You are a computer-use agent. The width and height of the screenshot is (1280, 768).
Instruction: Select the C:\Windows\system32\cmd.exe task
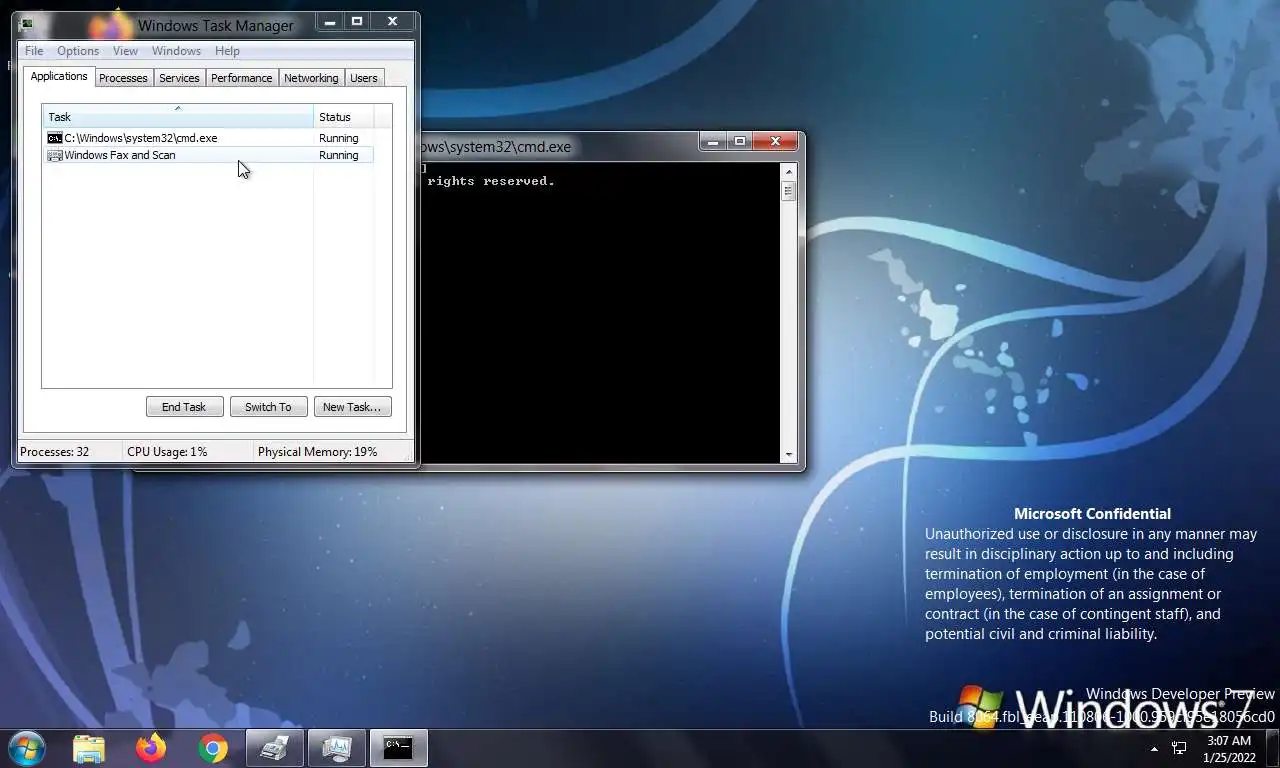(x=208, y=138)
